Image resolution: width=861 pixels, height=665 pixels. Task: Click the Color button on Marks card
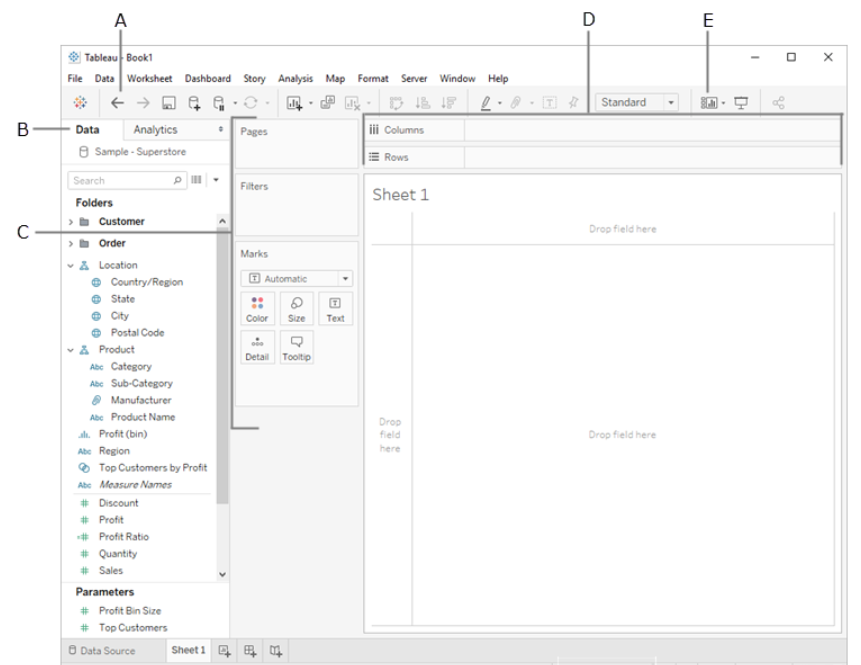pos(257,309)
